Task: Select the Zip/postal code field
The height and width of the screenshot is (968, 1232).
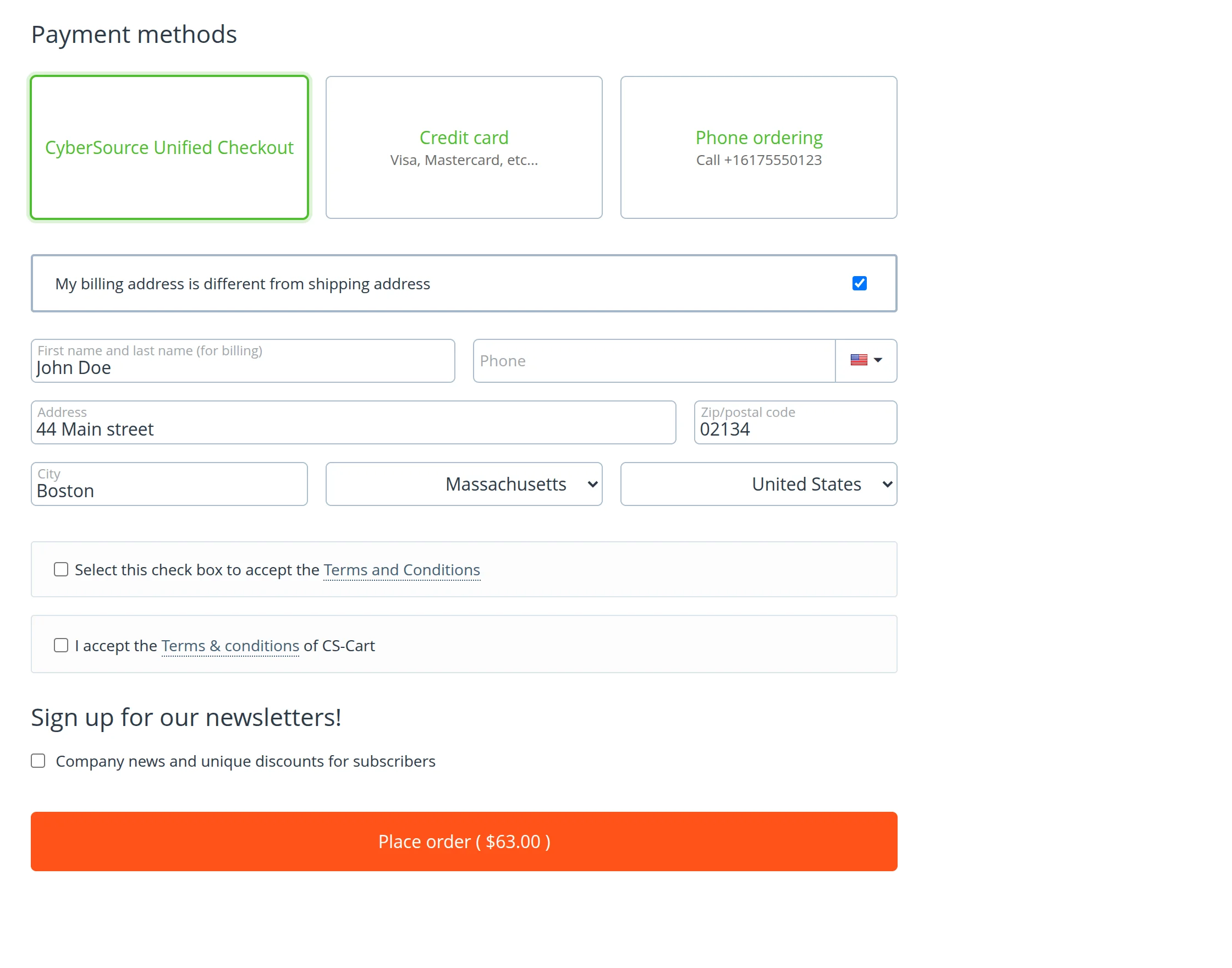Action: pos(795,429)
